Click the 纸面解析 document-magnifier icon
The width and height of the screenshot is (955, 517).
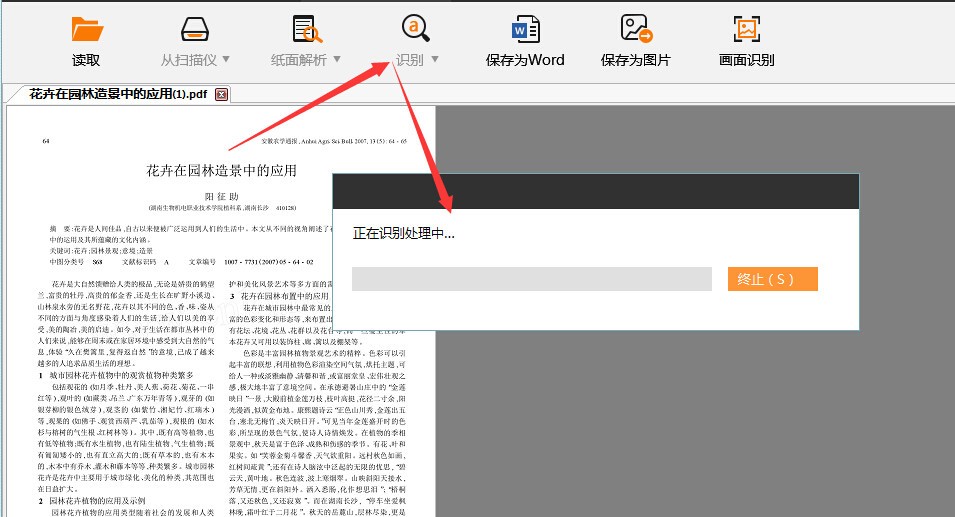pyautogui.click(x=306, y=29)
